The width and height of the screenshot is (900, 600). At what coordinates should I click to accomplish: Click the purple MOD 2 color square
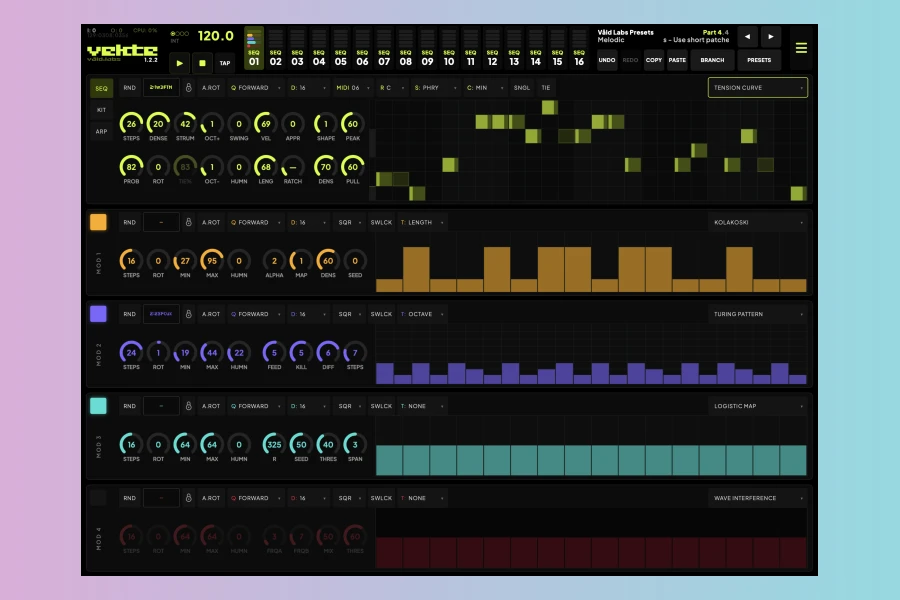(98, 314)
